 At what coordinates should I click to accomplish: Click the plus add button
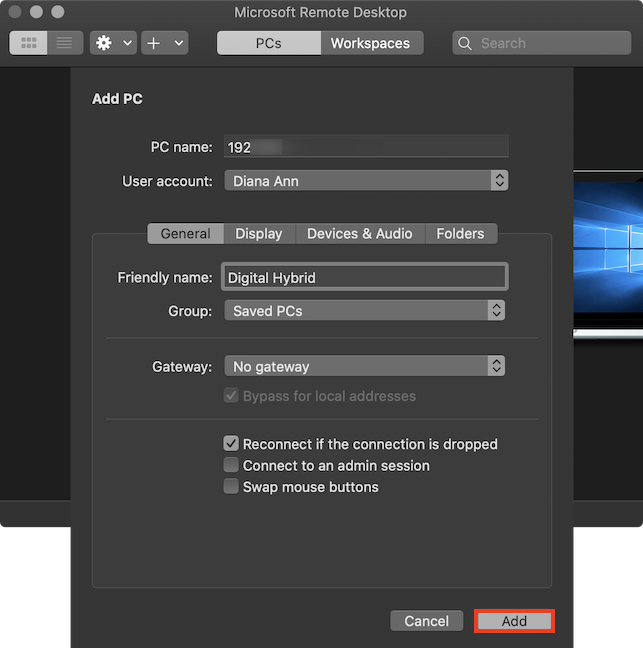click(x=154, y=43)
